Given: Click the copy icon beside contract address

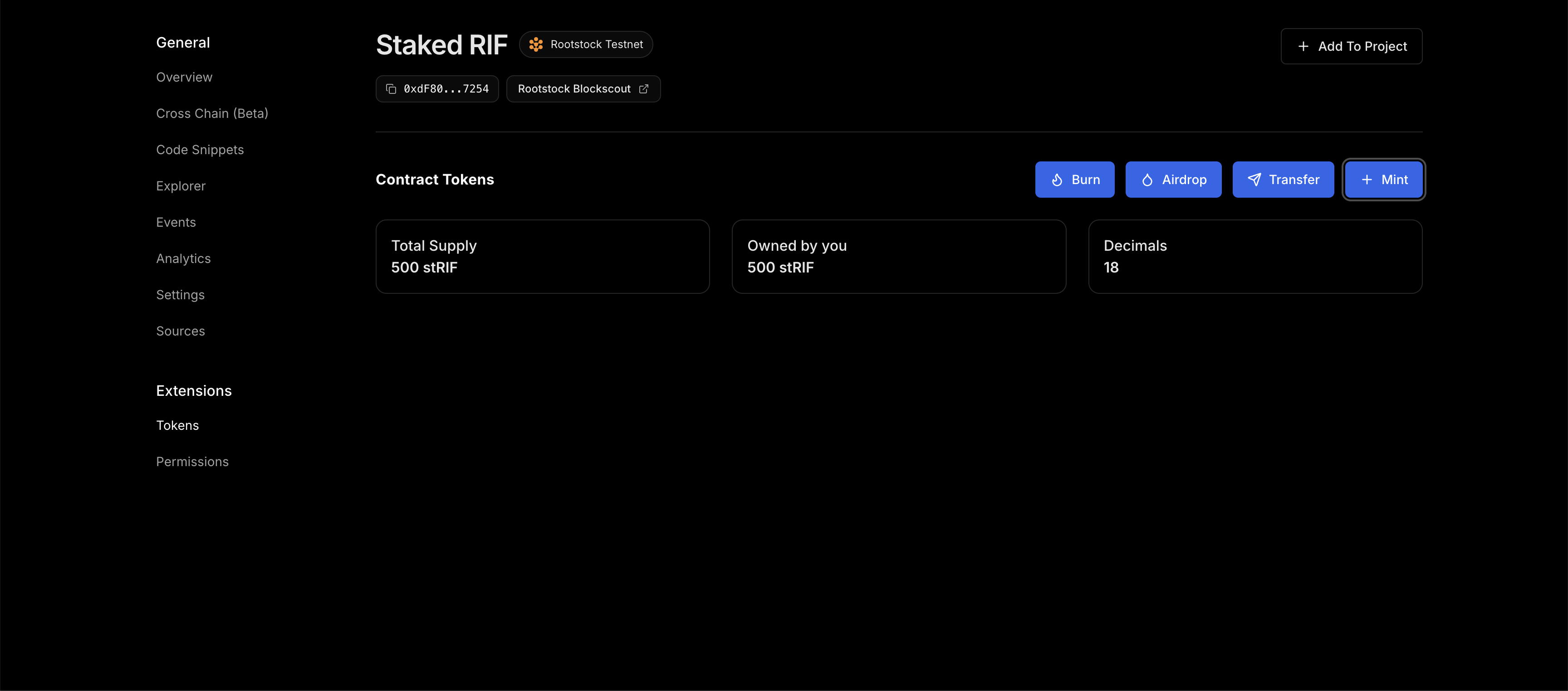Looking at the screenshot, I should click(391, 89).
